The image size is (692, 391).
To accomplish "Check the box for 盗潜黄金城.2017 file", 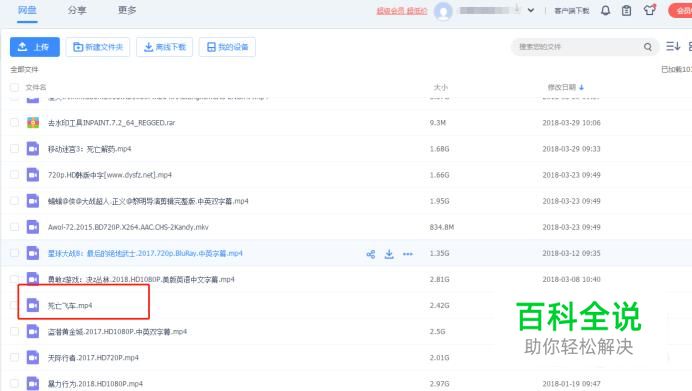I will (14, 331).
